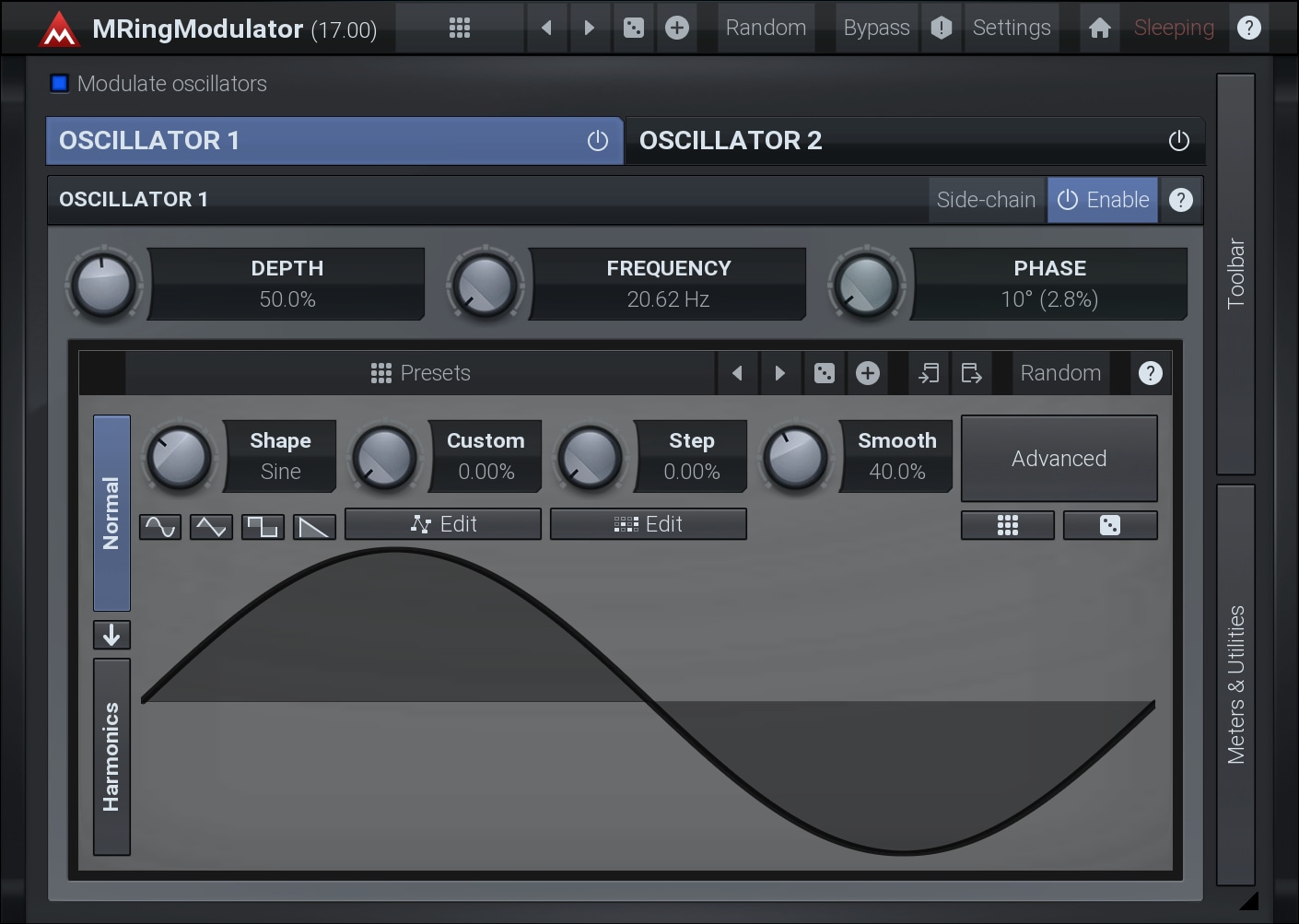This screenshot has height=924, width=1299.
Task: Click the paste oscillator preset icon
Action: 929,373
